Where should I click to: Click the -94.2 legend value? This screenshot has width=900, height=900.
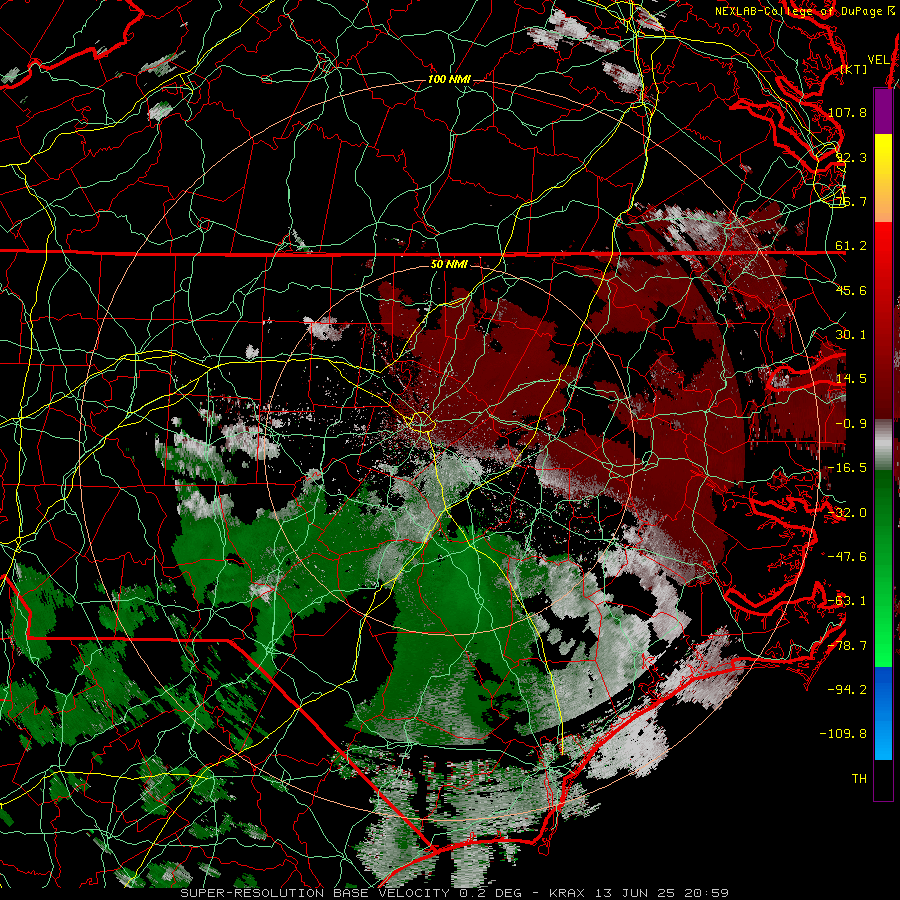(847, 690)
